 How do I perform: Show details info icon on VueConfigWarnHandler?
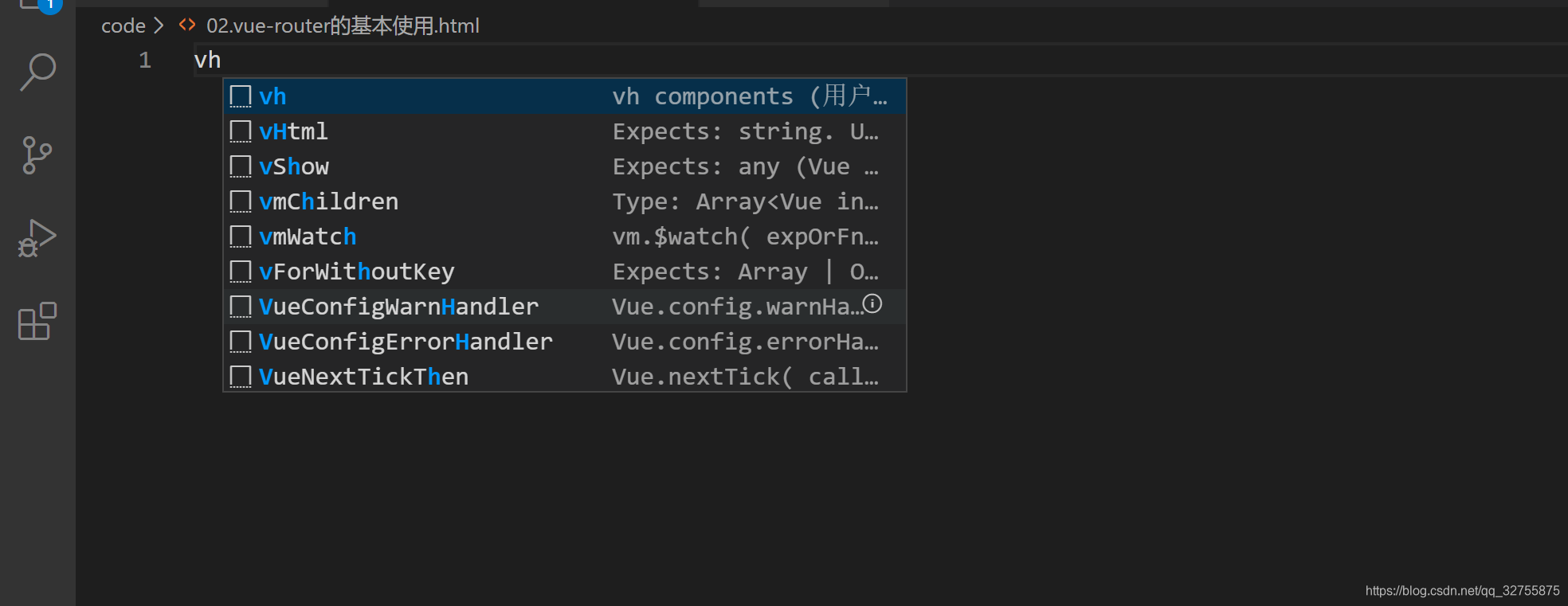click(872, 303)
